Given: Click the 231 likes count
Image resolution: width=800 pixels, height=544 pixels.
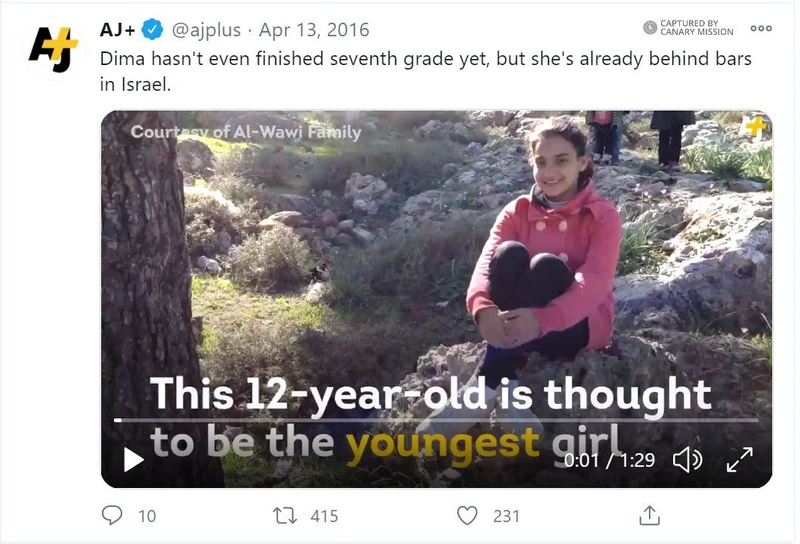Looking at the screenshot, I should pos(506,516).
